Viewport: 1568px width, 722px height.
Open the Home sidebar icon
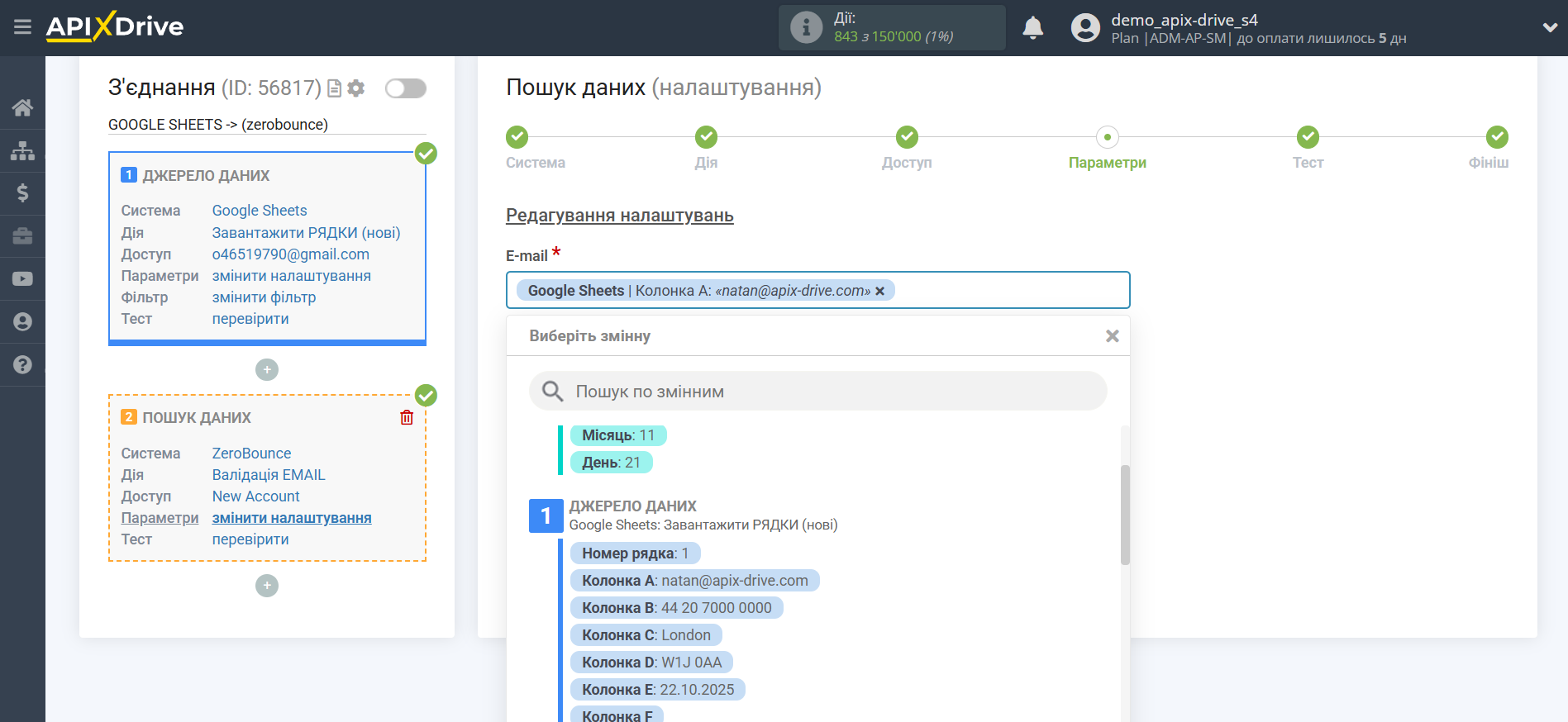pyautogui.click(x=22, y=107)
